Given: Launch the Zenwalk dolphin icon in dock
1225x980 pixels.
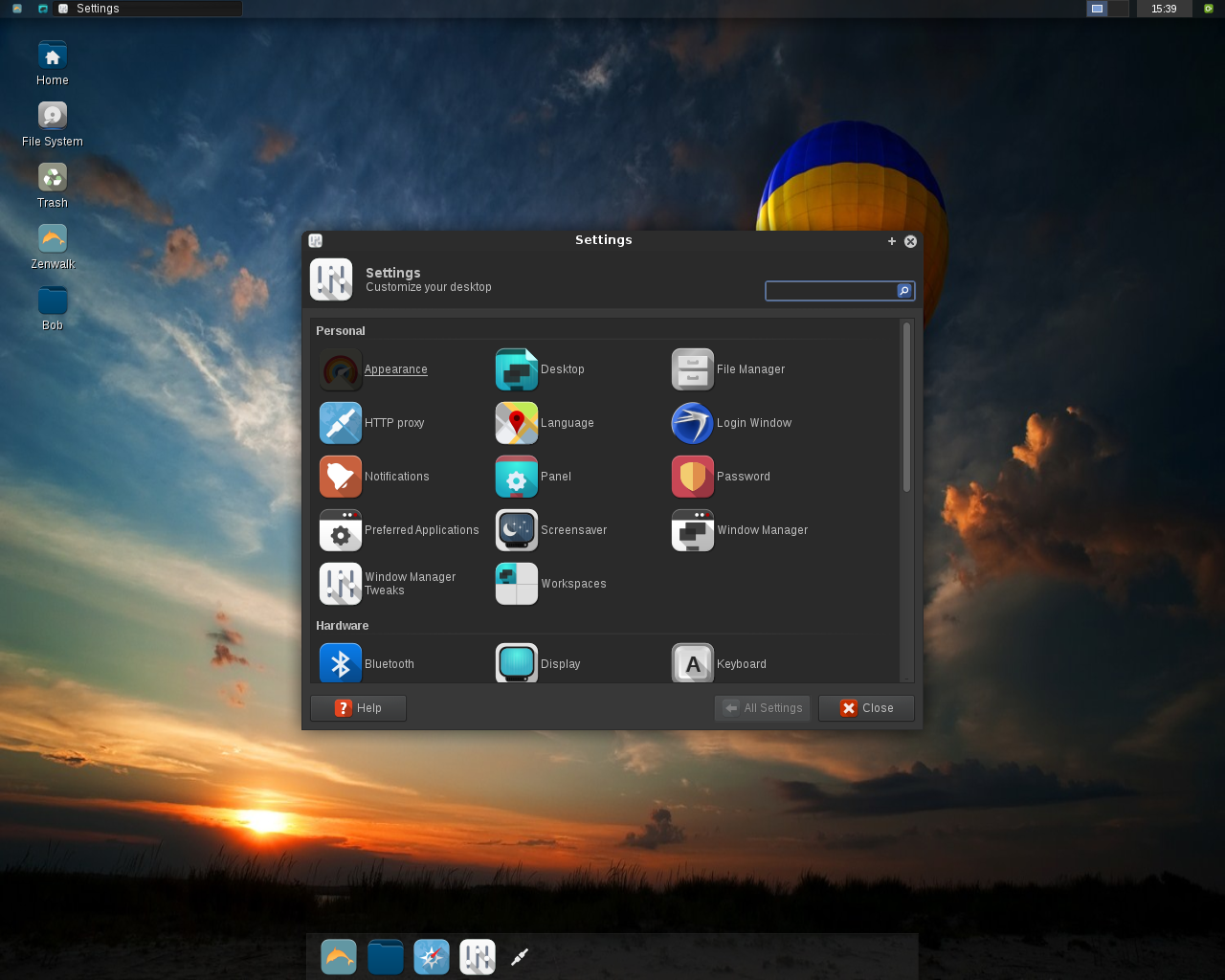Looking at the screenshot, I should (339, 957).
